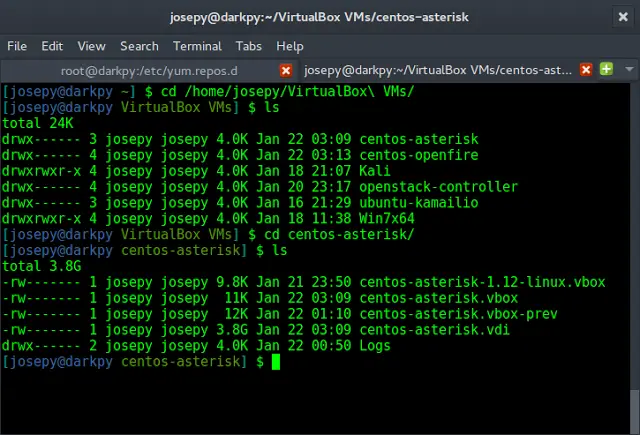Open the Search menu
Image resolution: width=640 pixels, height=435 pixels.
coord(139,46)
